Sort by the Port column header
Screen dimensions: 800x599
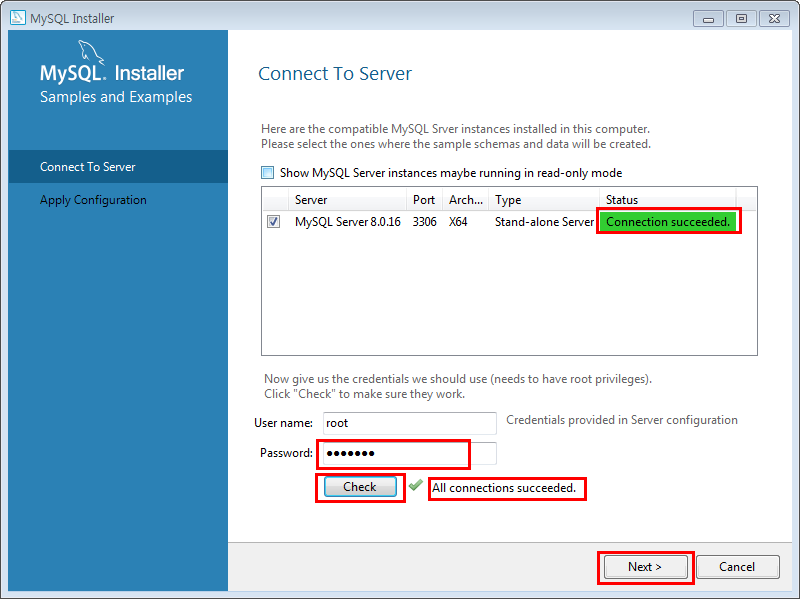pos(424,199)
